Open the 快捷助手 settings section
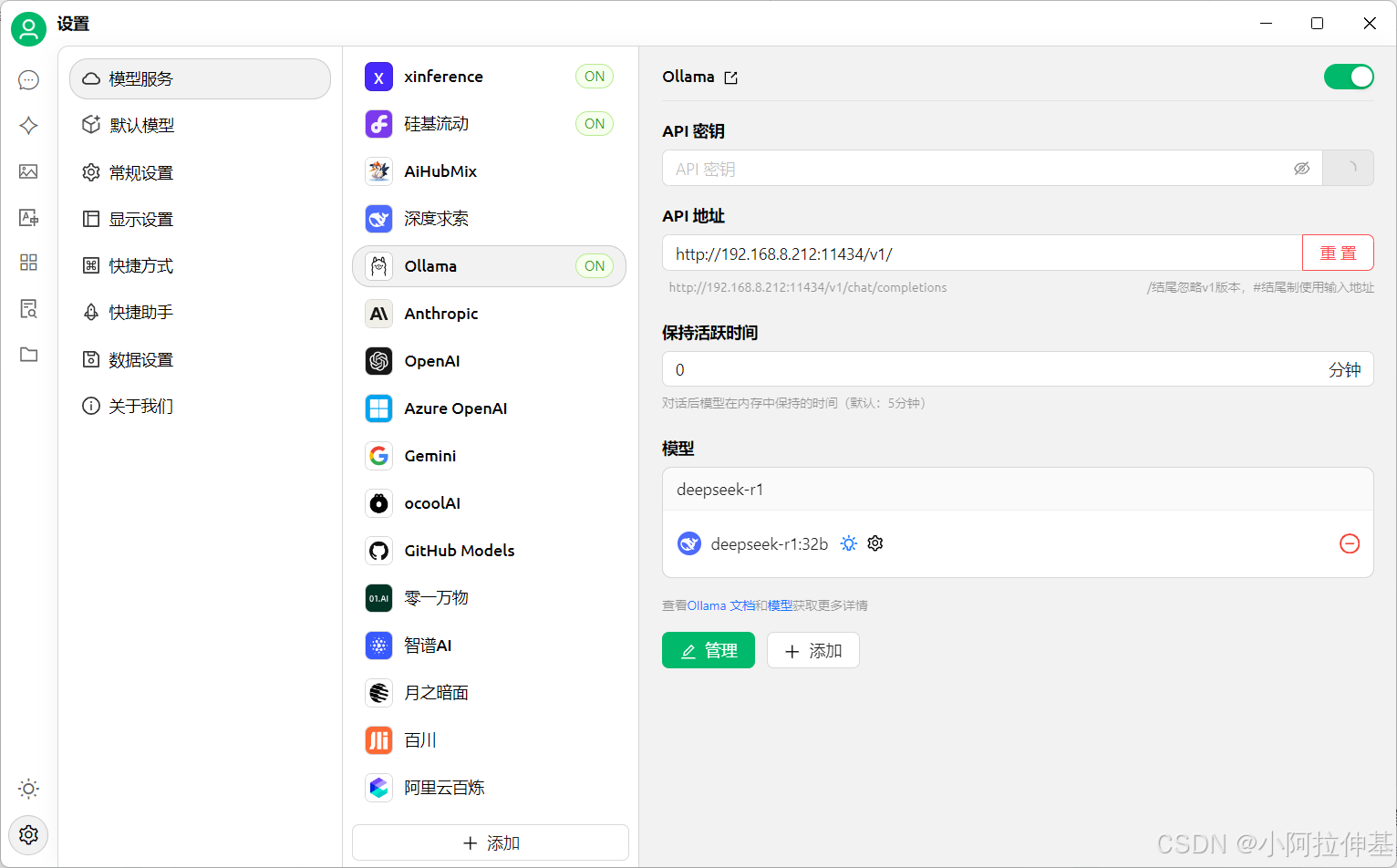The height and width of the screenshot is (868, 1397). pos(200,312)
